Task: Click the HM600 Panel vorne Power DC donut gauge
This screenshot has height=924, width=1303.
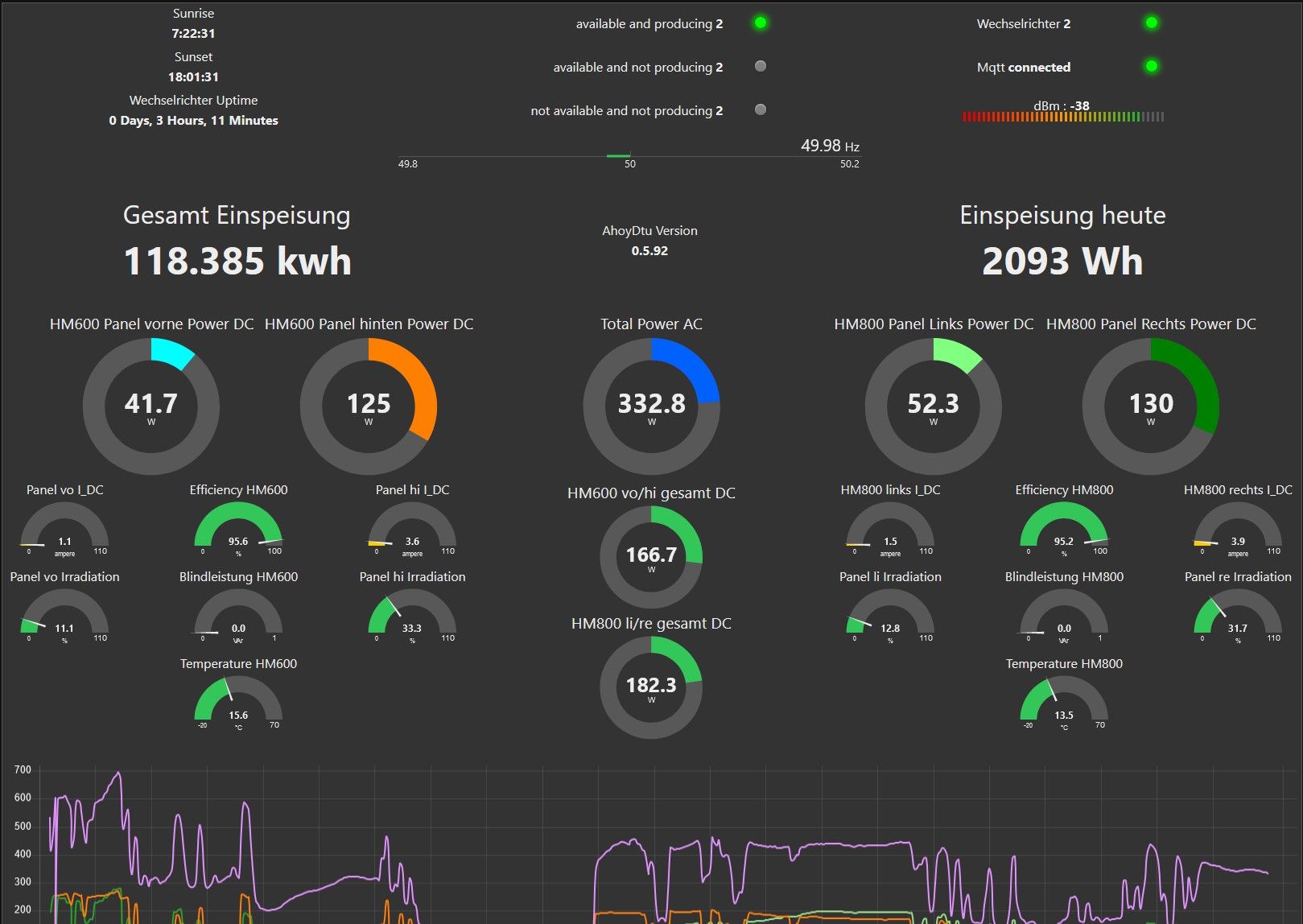Action: tap(151, 406)
